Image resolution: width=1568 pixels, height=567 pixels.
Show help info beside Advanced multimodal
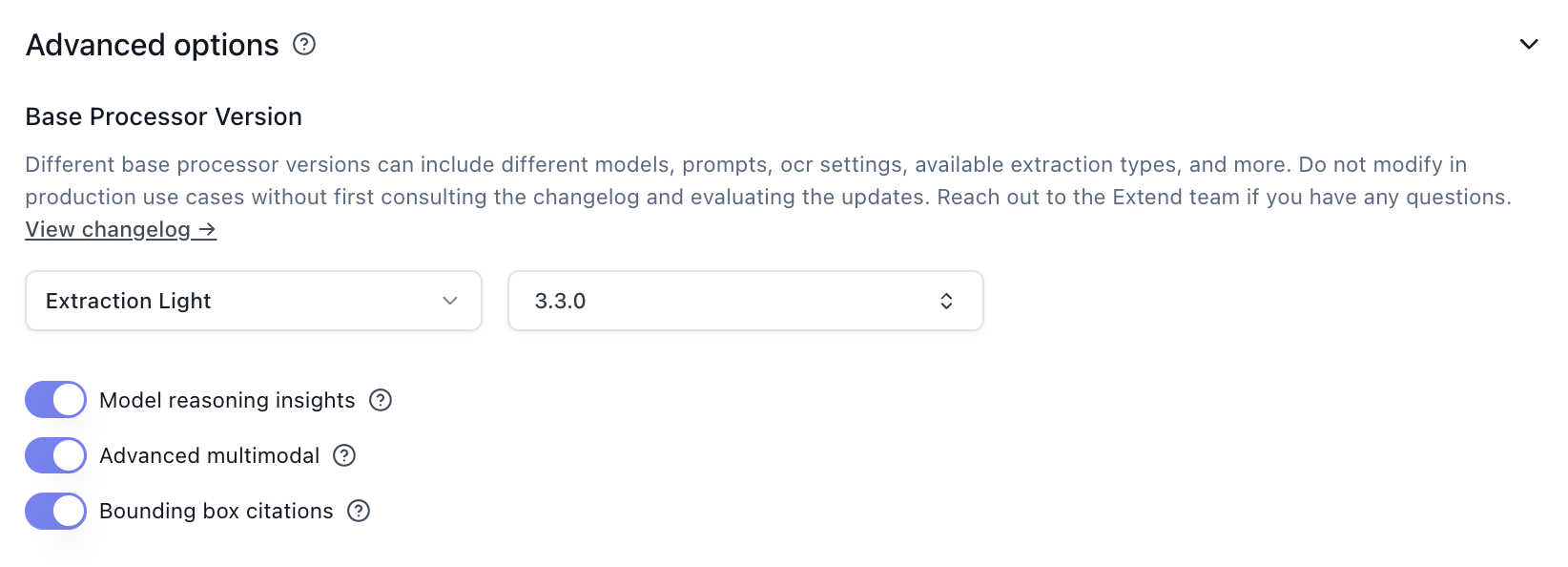(344, 455)
